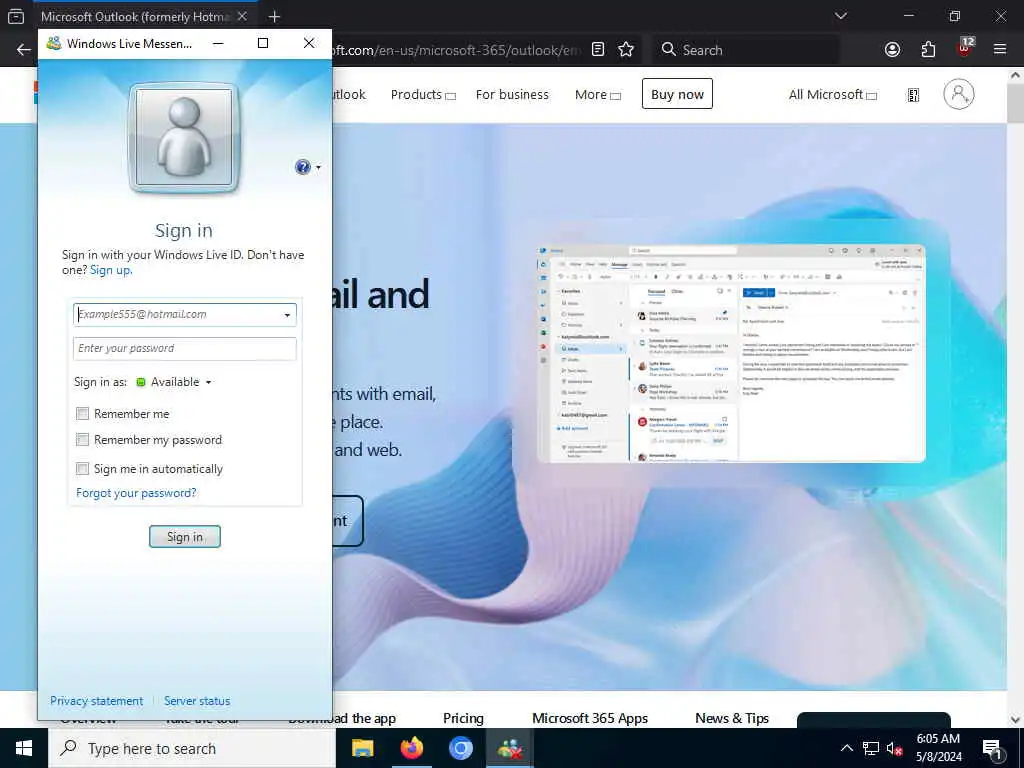The width and height of the screenshot is (1024, 768).
Task: Open Forgot your password link
Action: pos(136,492)
